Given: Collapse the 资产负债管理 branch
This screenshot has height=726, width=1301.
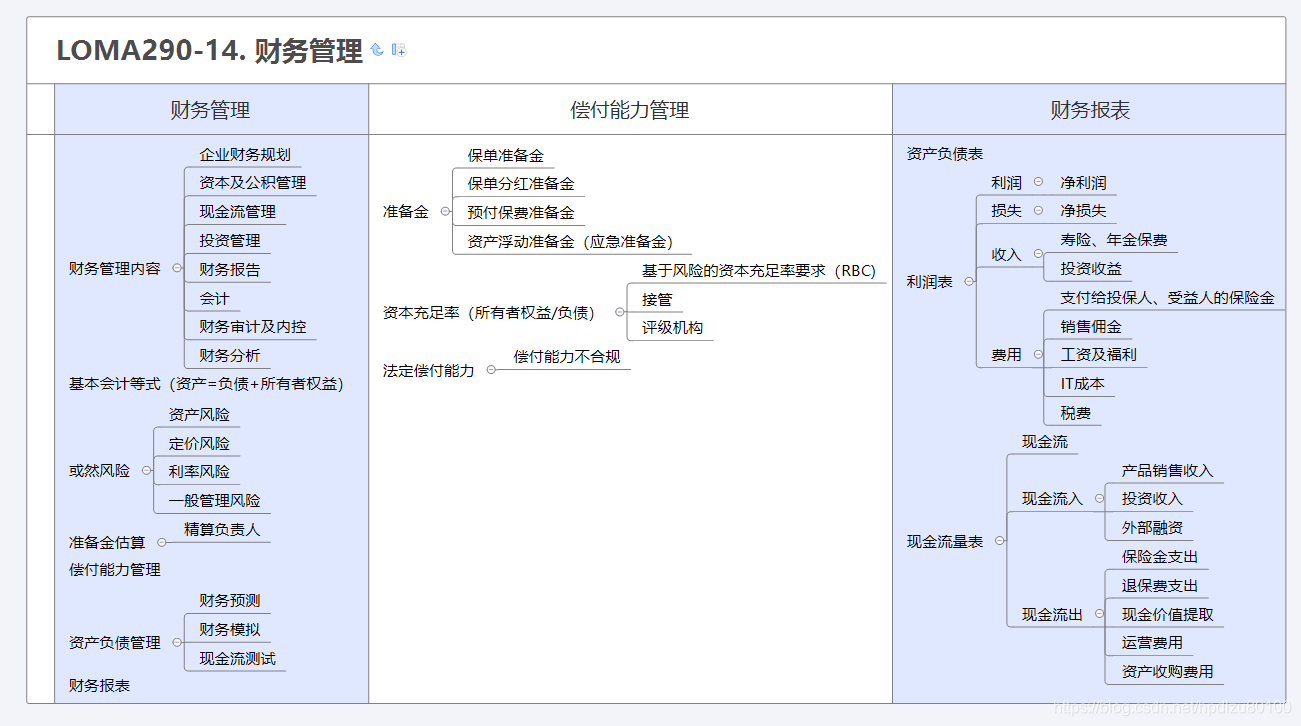Looking at the screenshot, I should 177,643.
